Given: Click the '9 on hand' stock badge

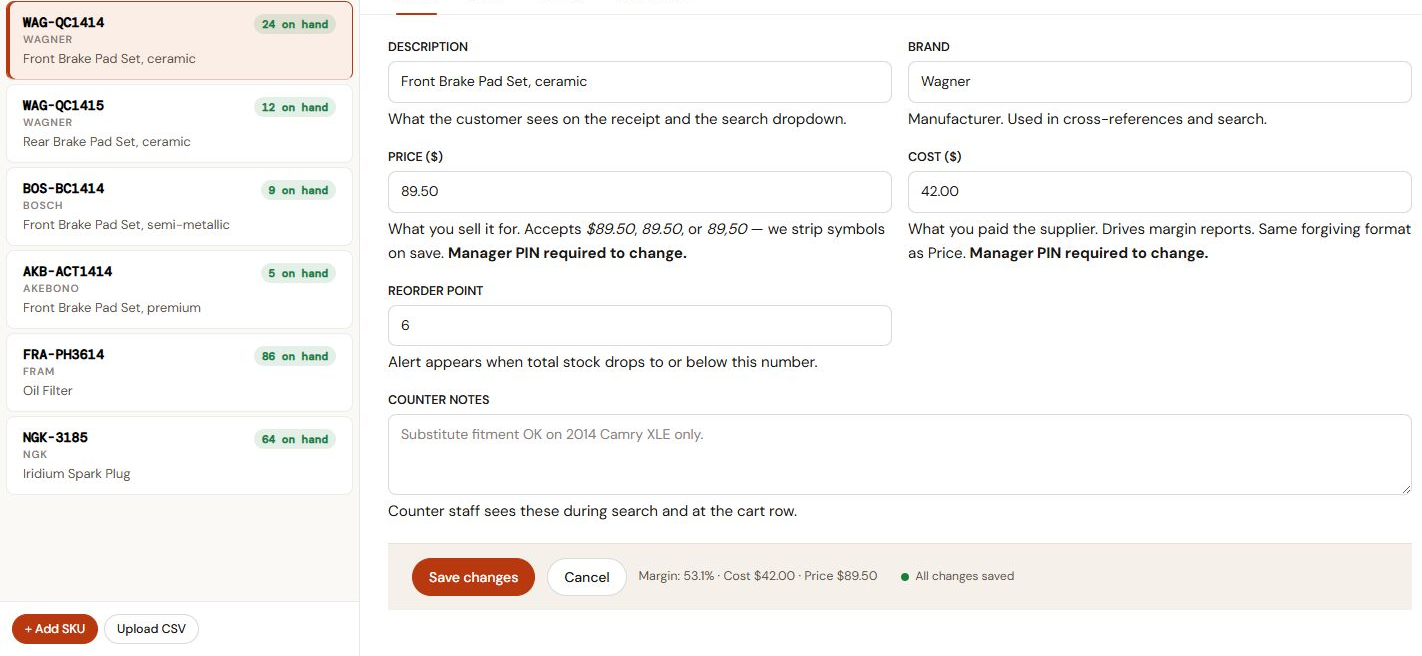Looking at the screenshot, I should pos(298,191).
